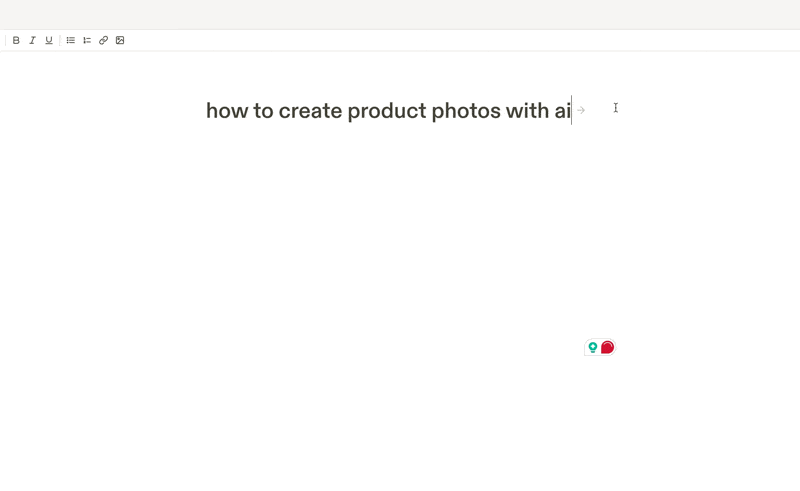Image resolution: width=800 pixels, height=491 pixels.
Task: Add a hyperlink using the link icon
Action: 103,40
